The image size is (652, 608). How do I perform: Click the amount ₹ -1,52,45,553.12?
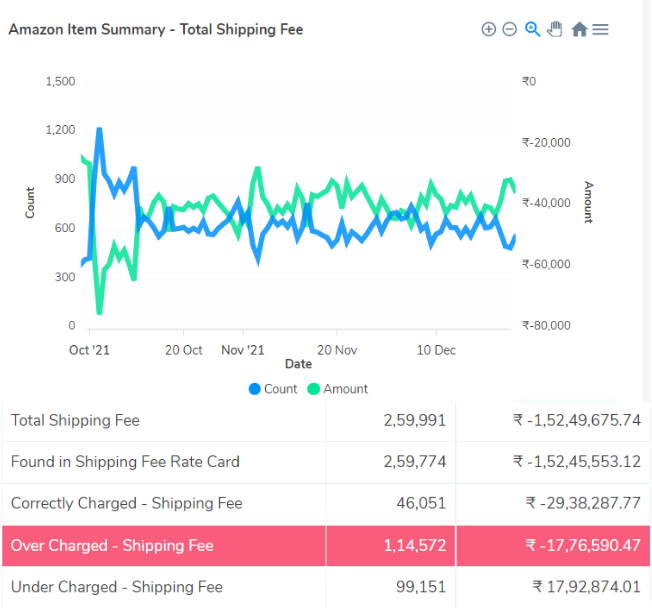(x=577, y=462)
